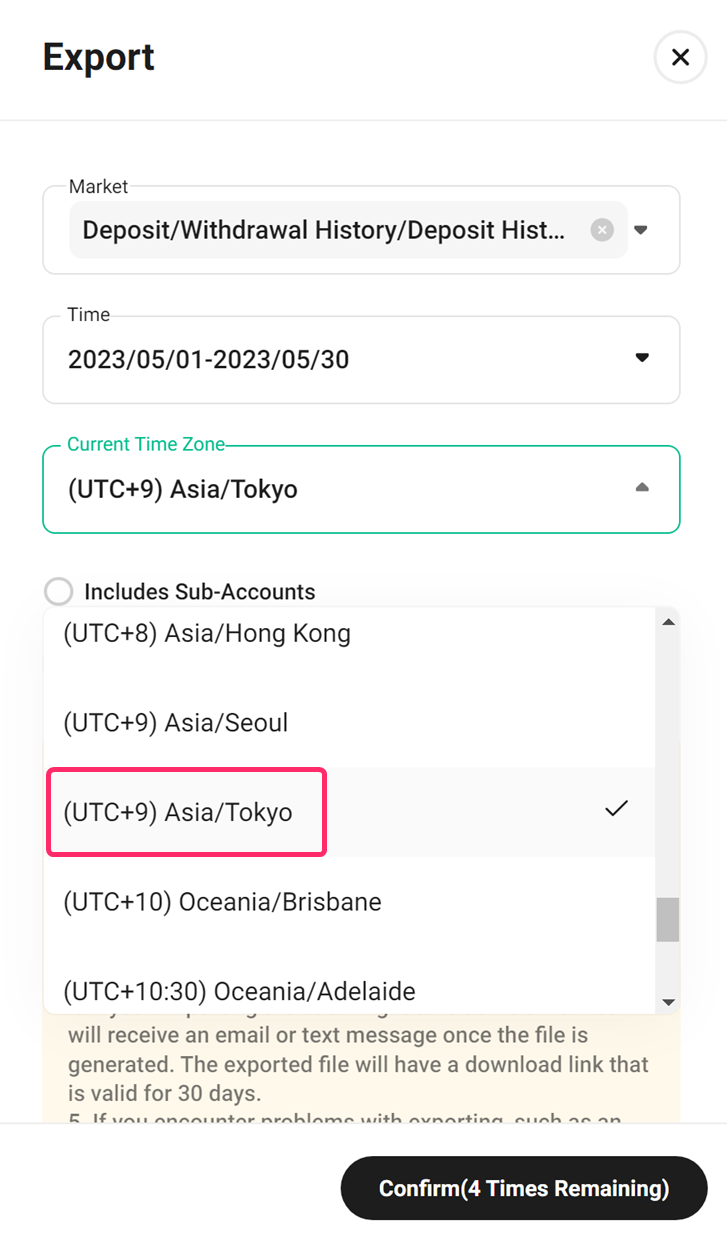Click the Current Time Zone field text
The height and width of the screenshot is (1244, 727).
coord(183,490)
